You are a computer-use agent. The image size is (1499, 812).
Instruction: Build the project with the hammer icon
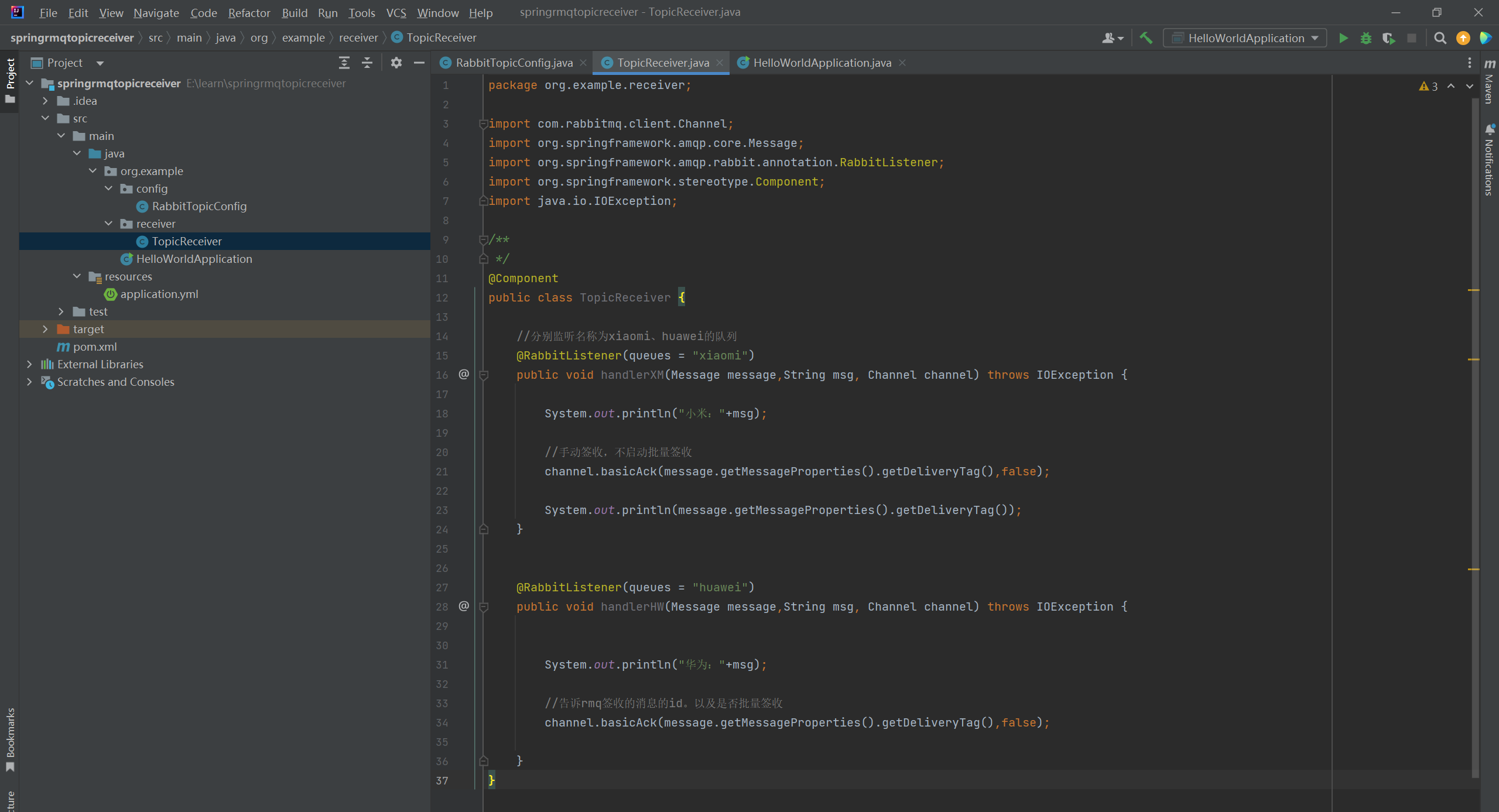pos(1146,38)
